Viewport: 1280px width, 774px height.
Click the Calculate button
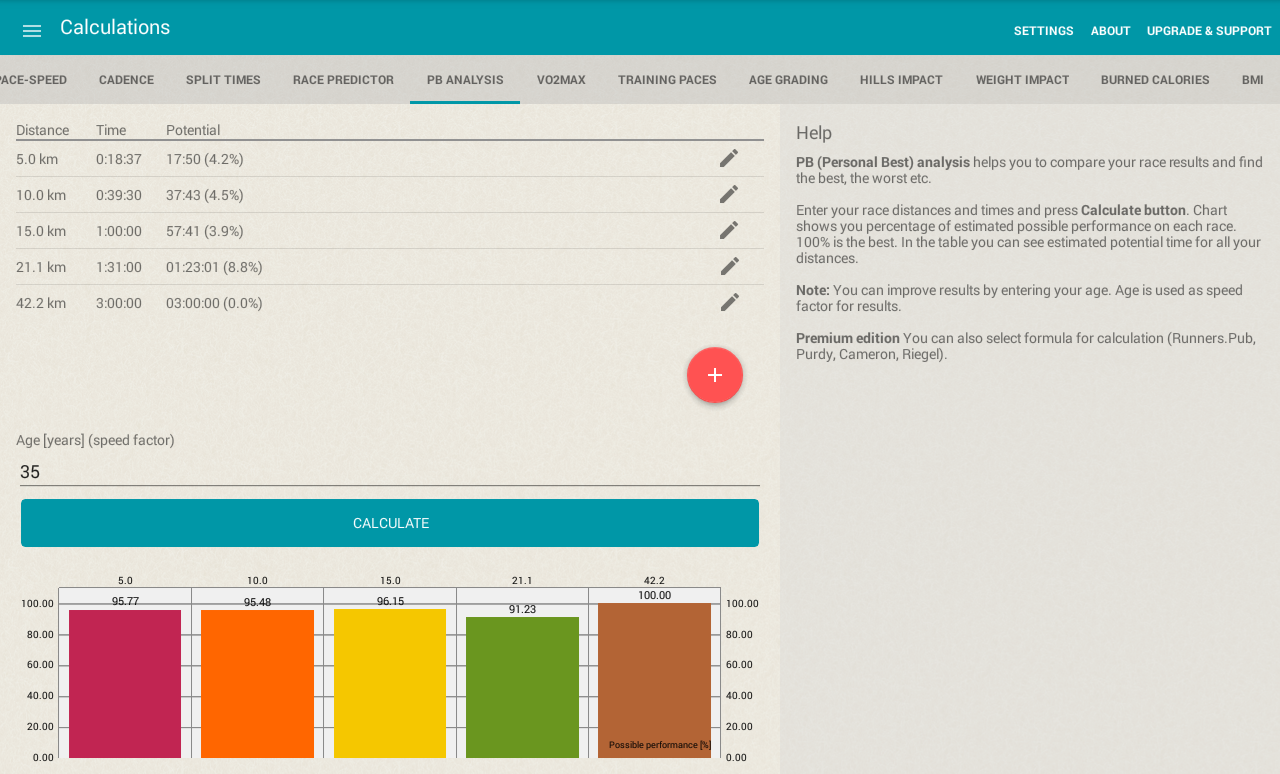390,523
